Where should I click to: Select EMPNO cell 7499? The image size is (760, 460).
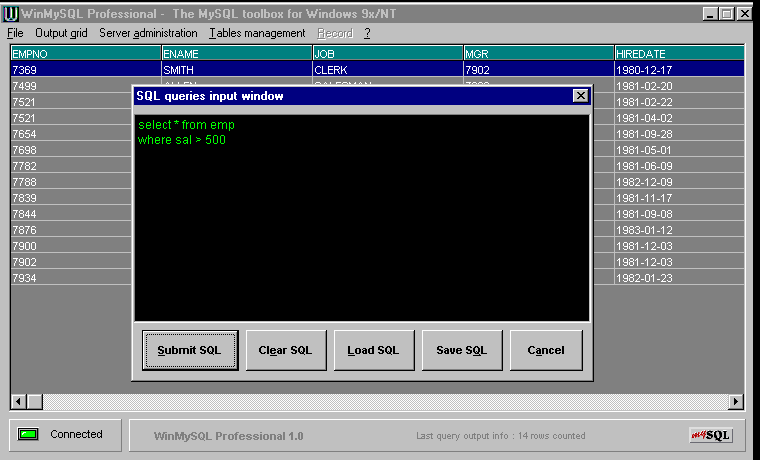[x=71, y=86]
